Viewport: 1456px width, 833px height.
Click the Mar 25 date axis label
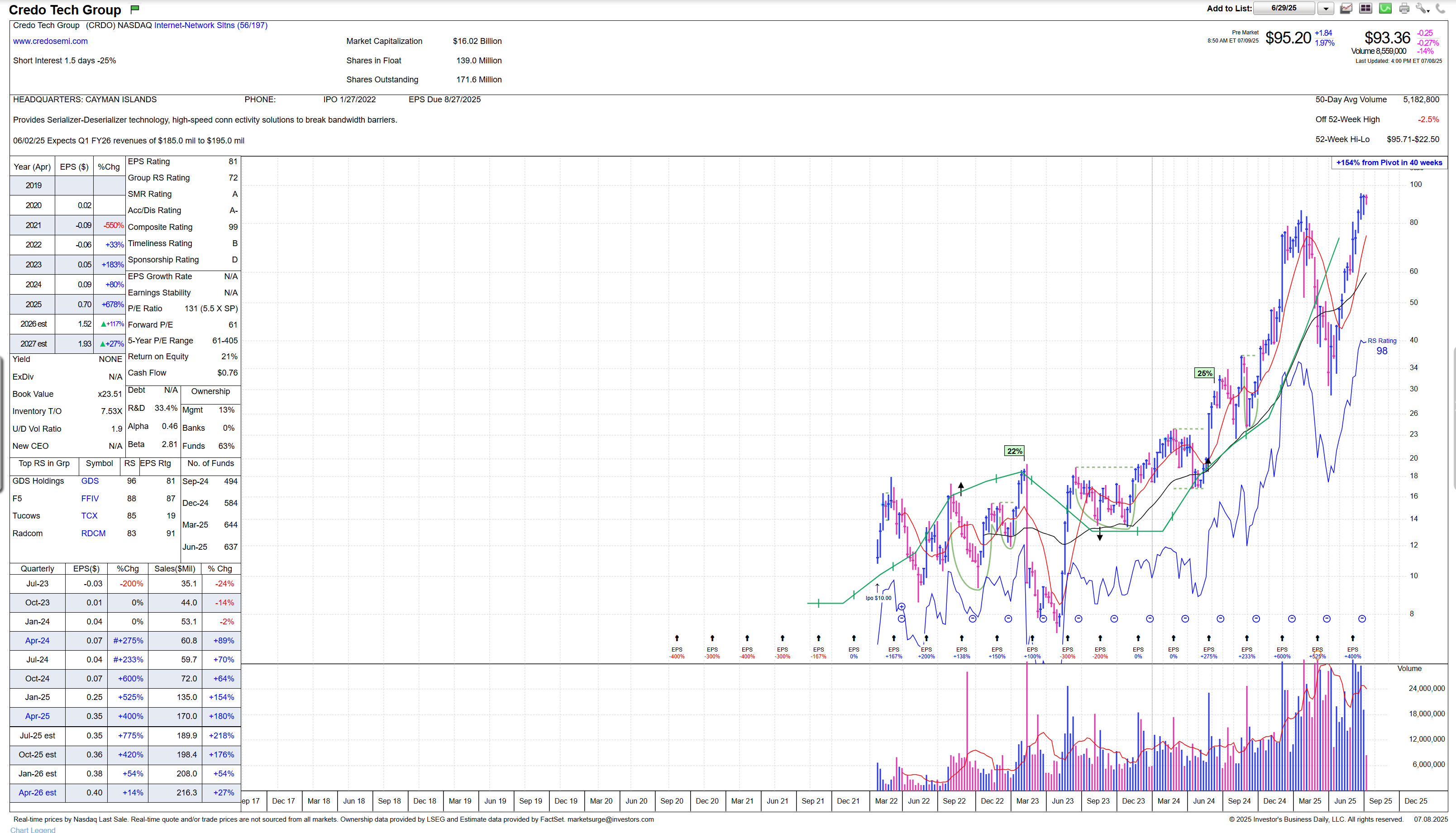[x=1309, y=801]
